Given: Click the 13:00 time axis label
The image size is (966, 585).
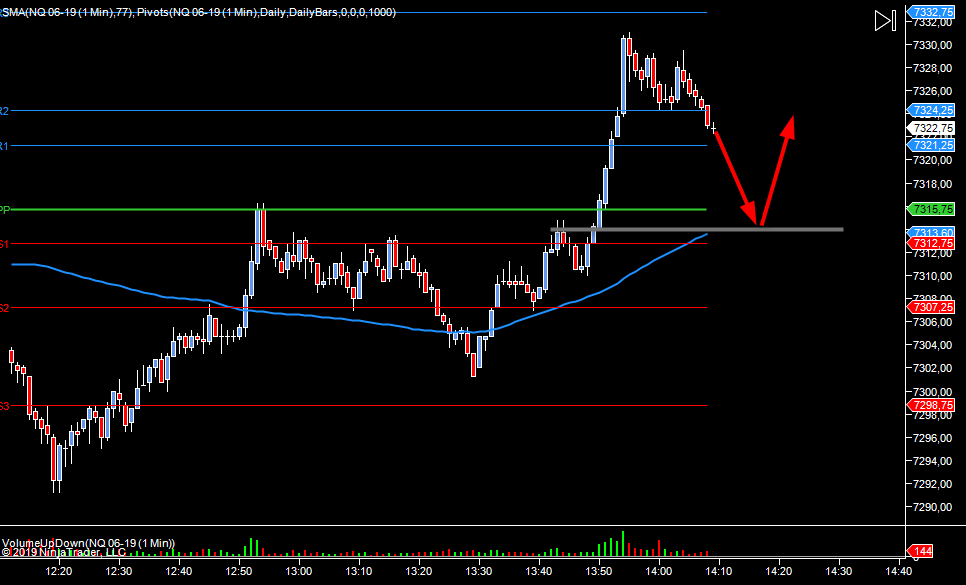Looking at the screenshot, I should pos(299,571).
